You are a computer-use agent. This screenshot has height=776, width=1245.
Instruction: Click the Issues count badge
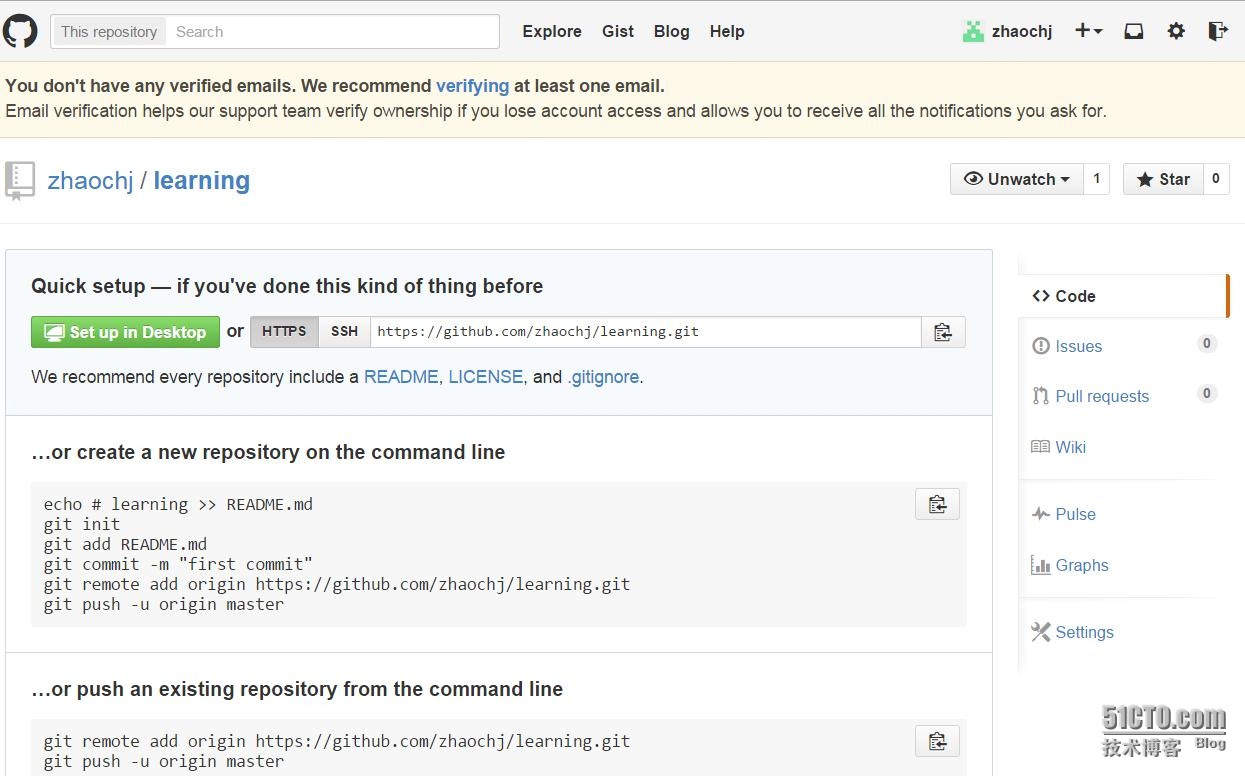coord(1207,344)
